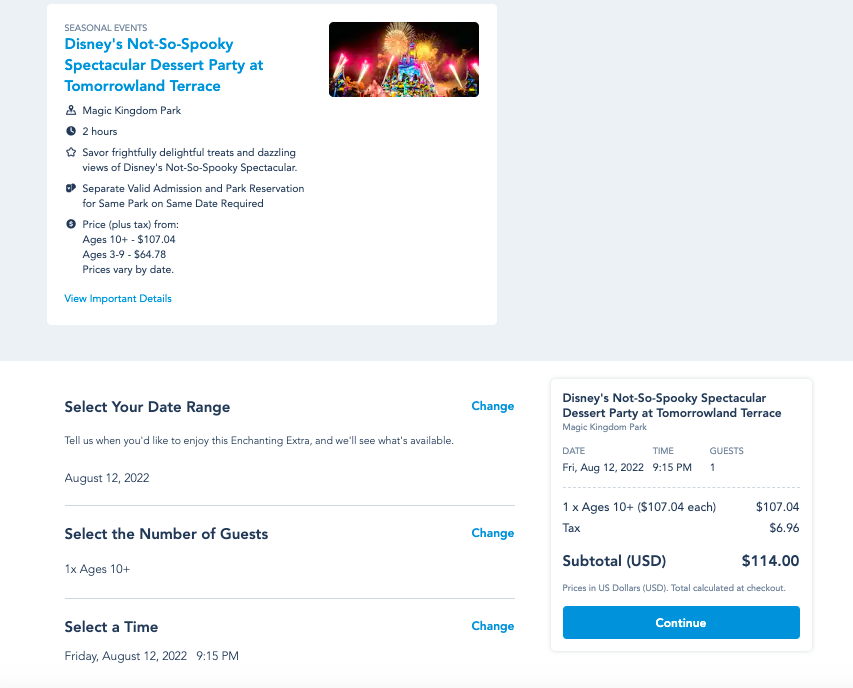The height and width of the screenshot is (688, 853).
Task: Change the selected time
Action: click(x=492, y=627)
